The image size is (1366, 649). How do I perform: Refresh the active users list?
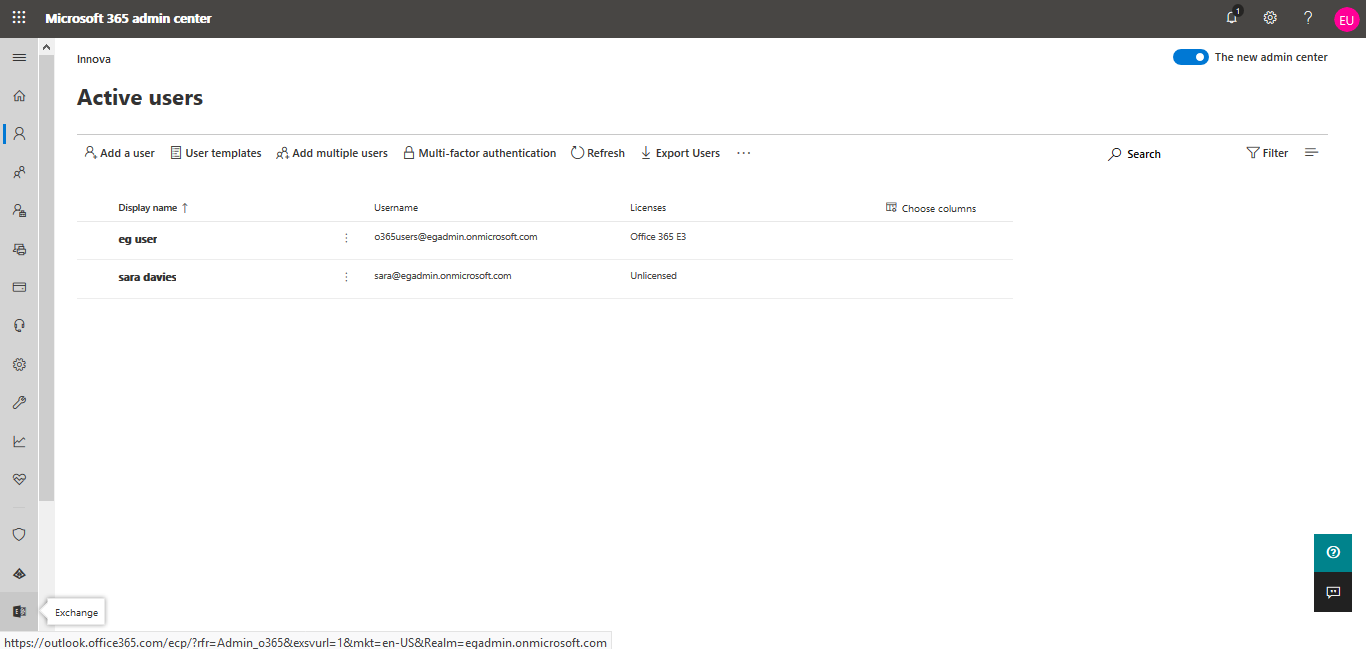click(x=598, y=153)
